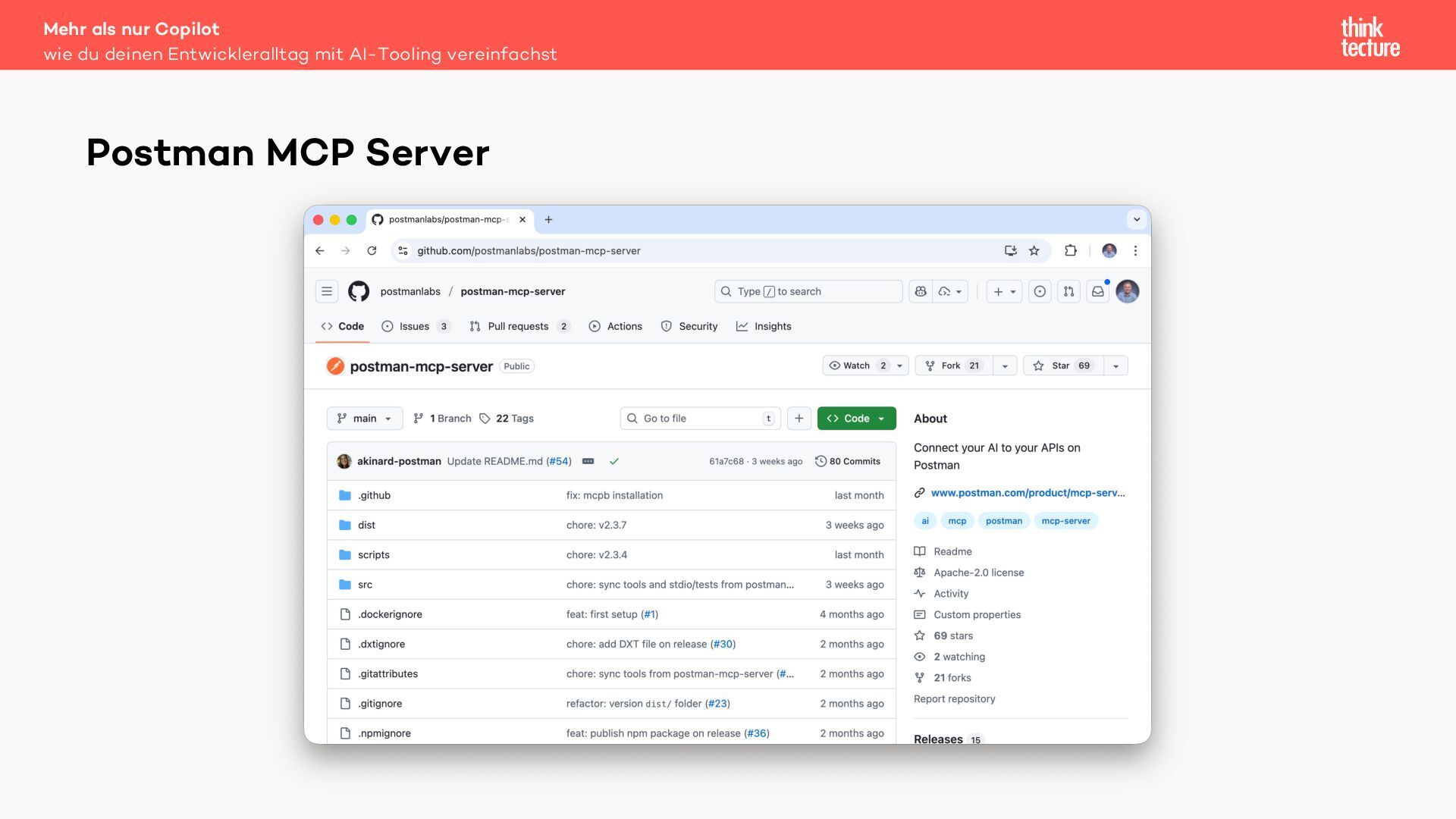Expand the Fork options arrow
The image size is (1456, 819).
(1005, 366)
